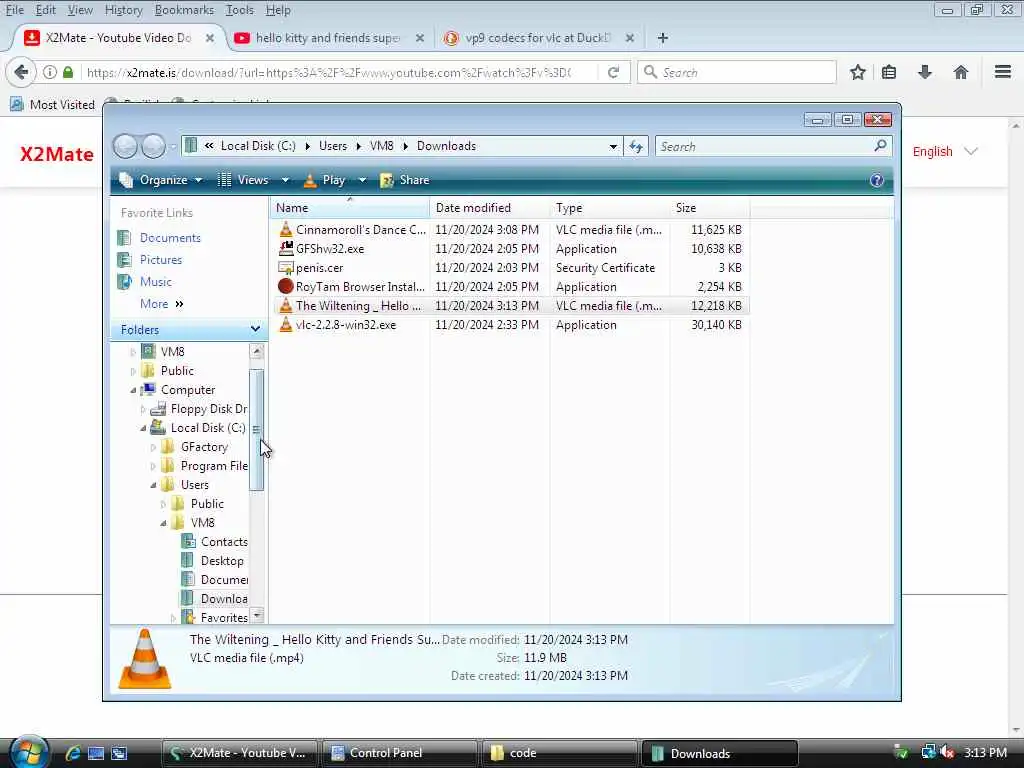Click X2Mate logo link
This screenshot has height=768, width=1024.
pyautogui.click(x=57, y=154)
